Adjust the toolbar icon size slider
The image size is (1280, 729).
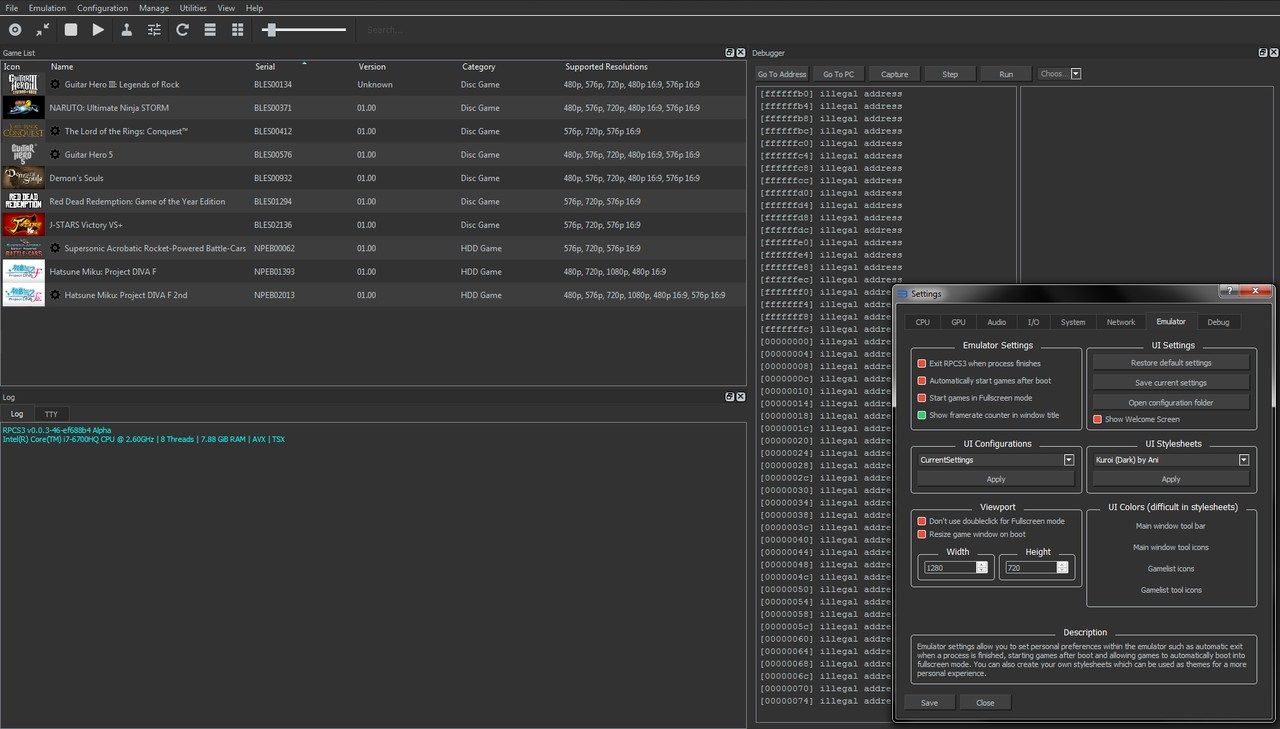[x=304, y=30]
